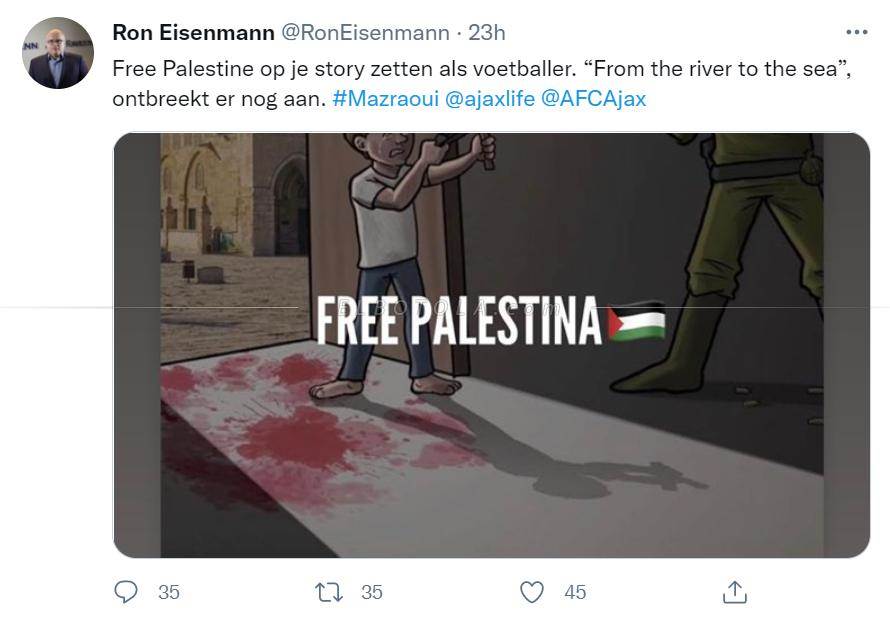Click the like count of 45
This screenshot has height=632, width=890.
click(x=575, y=592)
